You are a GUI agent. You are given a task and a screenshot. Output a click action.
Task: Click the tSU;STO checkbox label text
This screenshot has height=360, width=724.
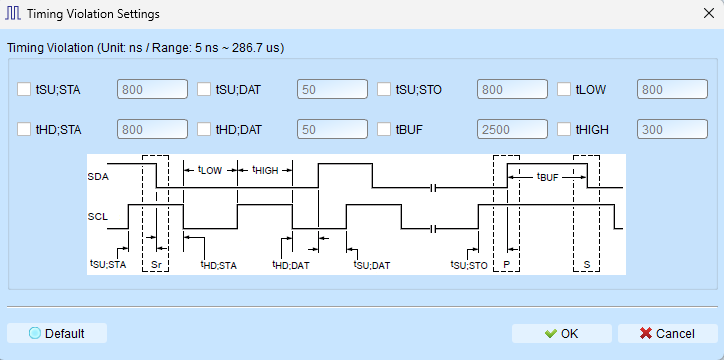[419, 90]
